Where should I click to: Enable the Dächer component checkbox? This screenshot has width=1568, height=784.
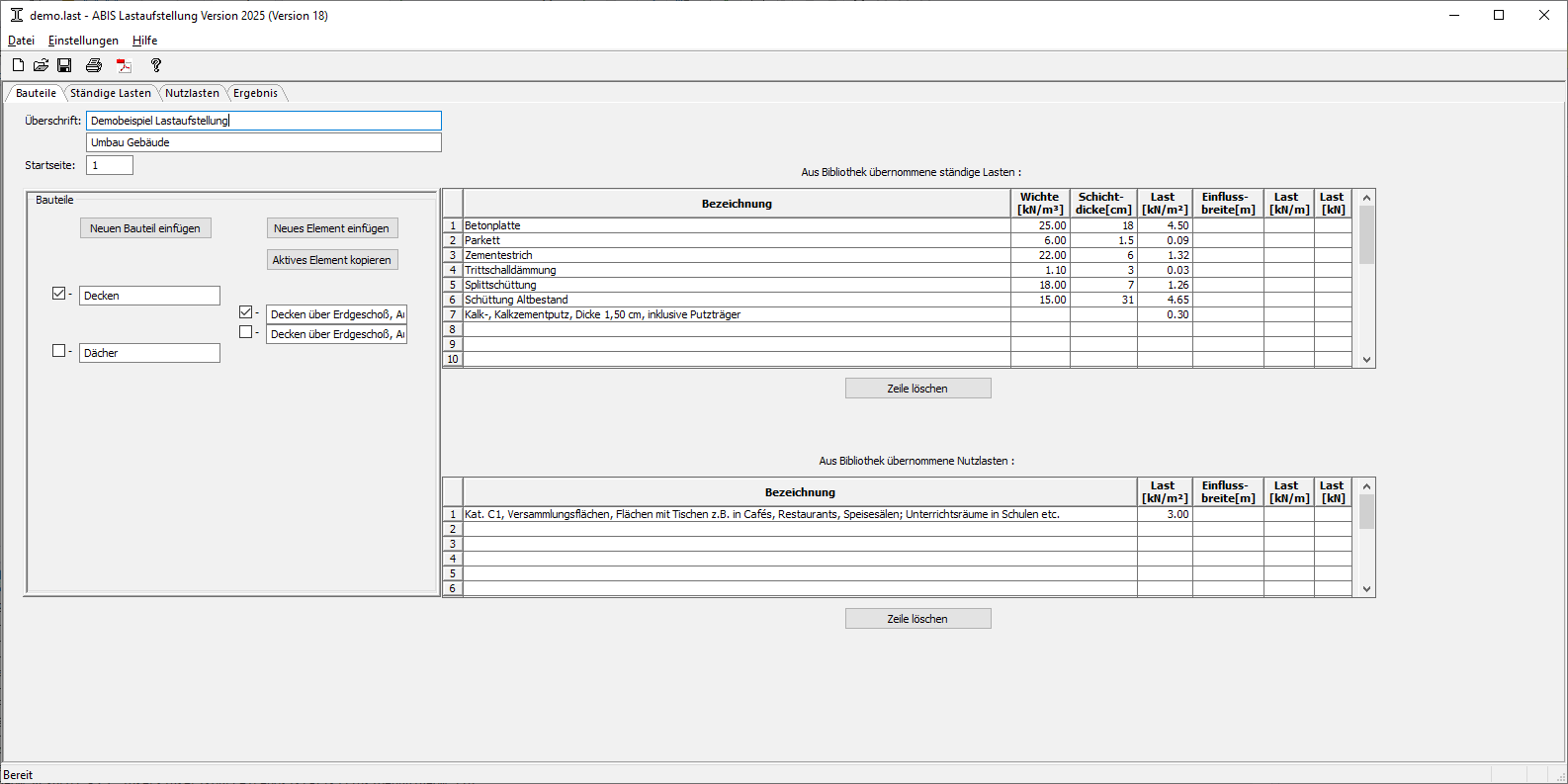click(x=58, y=351)
